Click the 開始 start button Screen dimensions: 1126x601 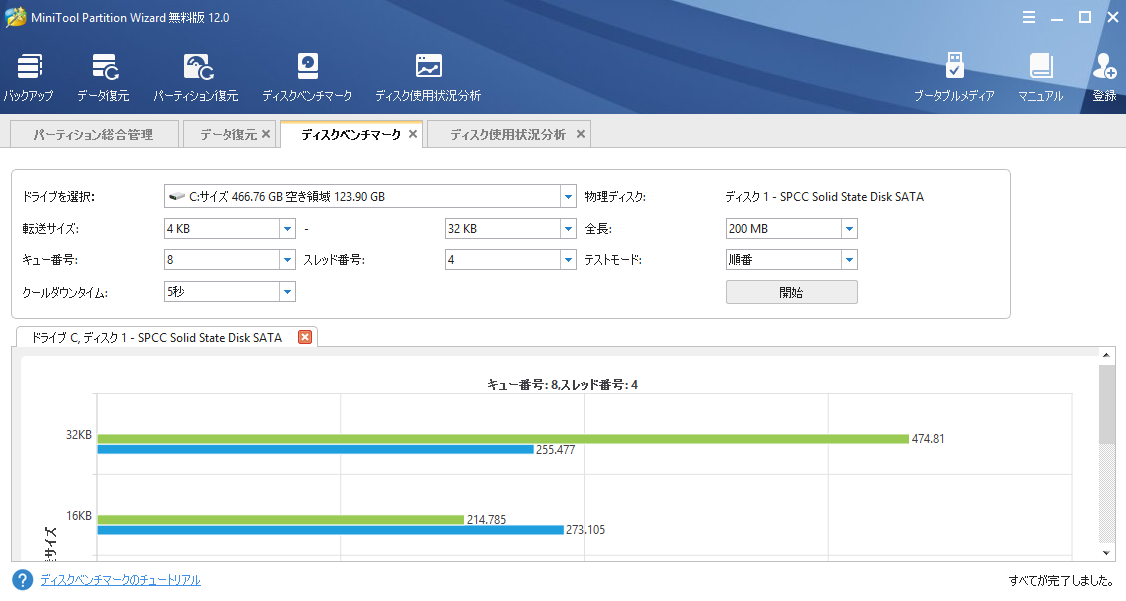pyautogui.click(x=791, y=292)
